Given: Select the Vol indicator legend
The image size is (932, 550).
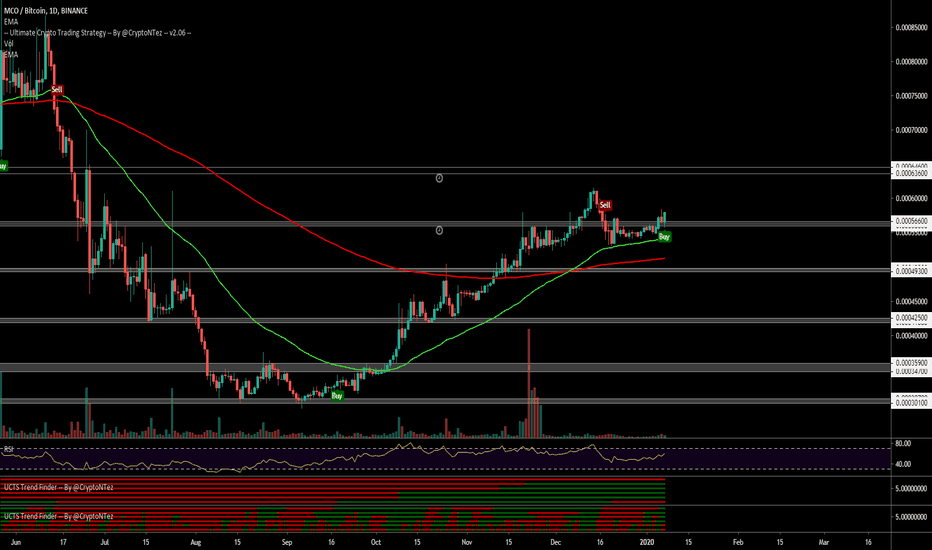Looking at the screenshot, I should pos(8,43).
